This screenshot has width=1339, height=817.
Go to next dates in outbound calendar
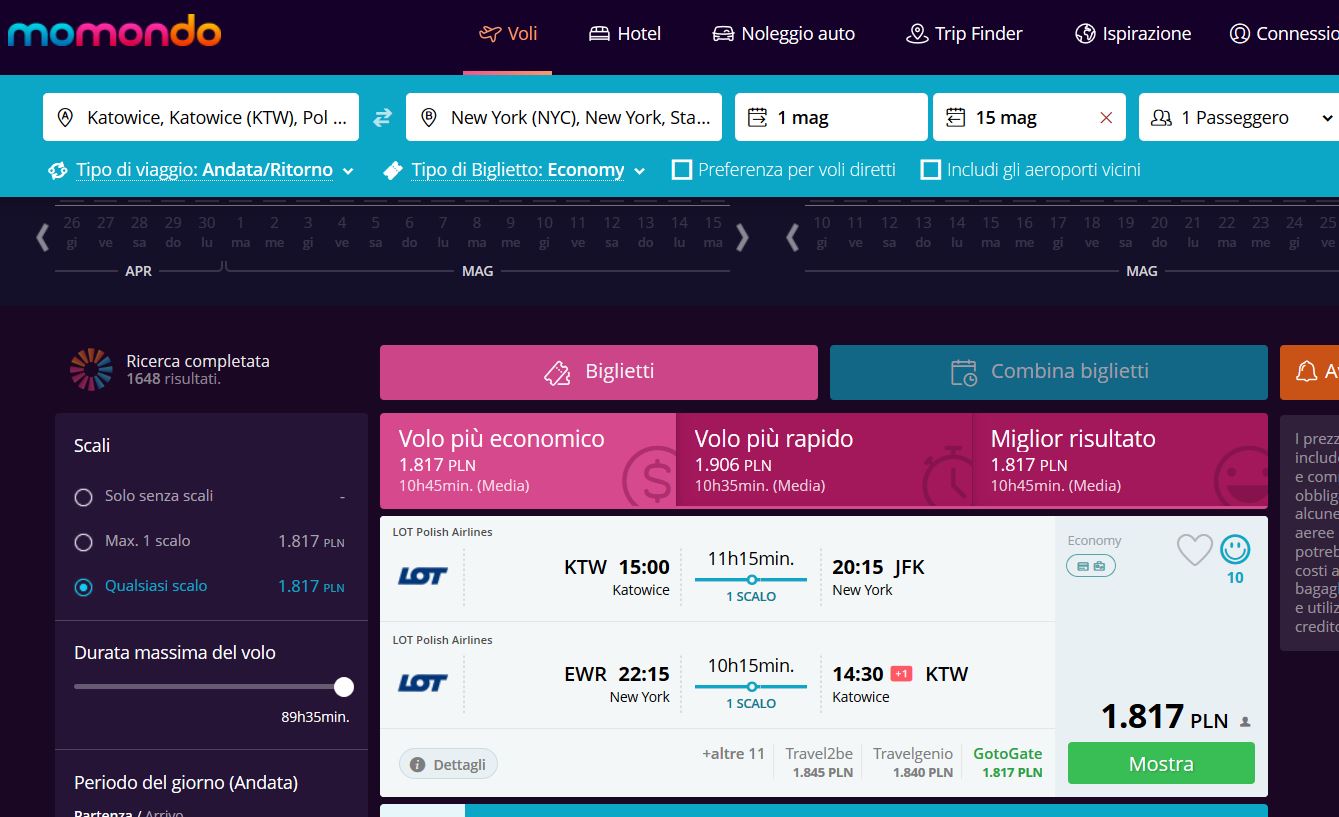[x=742, y=237]
